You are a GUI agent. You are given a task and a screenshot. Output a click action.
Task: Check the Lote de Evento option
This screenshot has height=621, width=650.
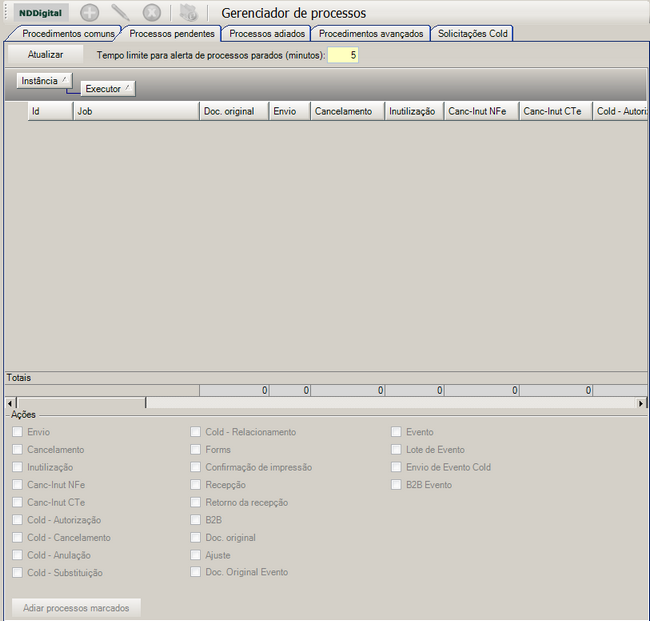397,450
